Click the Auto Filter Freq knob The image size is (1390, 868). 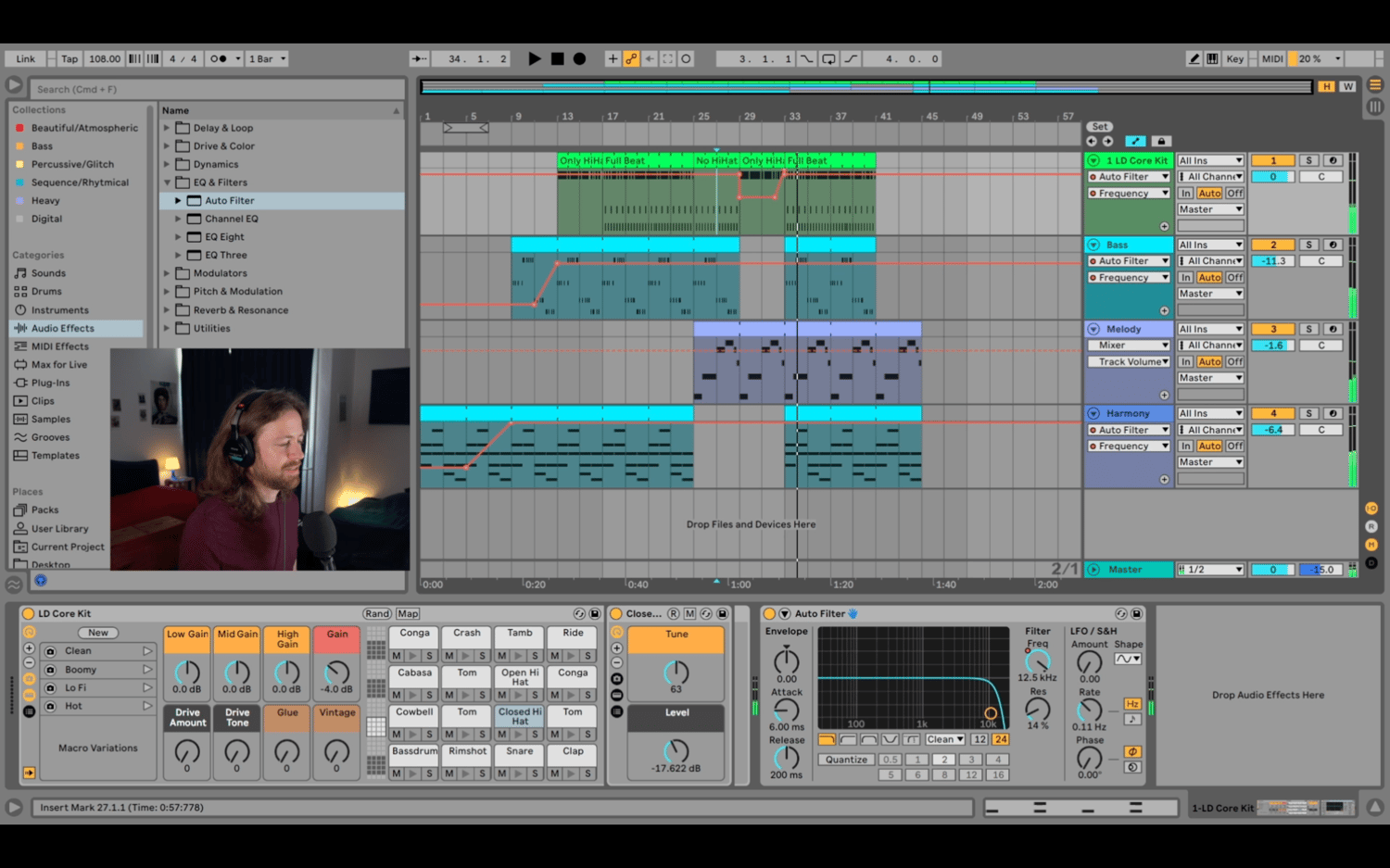click(x=1038, y=661)
